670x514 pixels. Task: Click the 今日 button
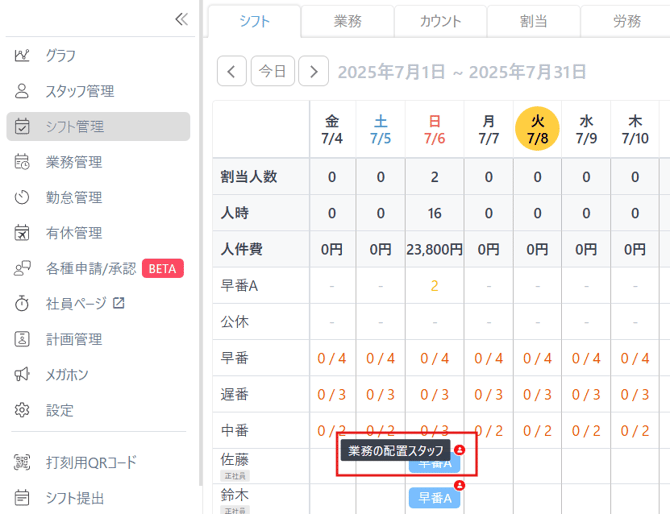(272, 71)
